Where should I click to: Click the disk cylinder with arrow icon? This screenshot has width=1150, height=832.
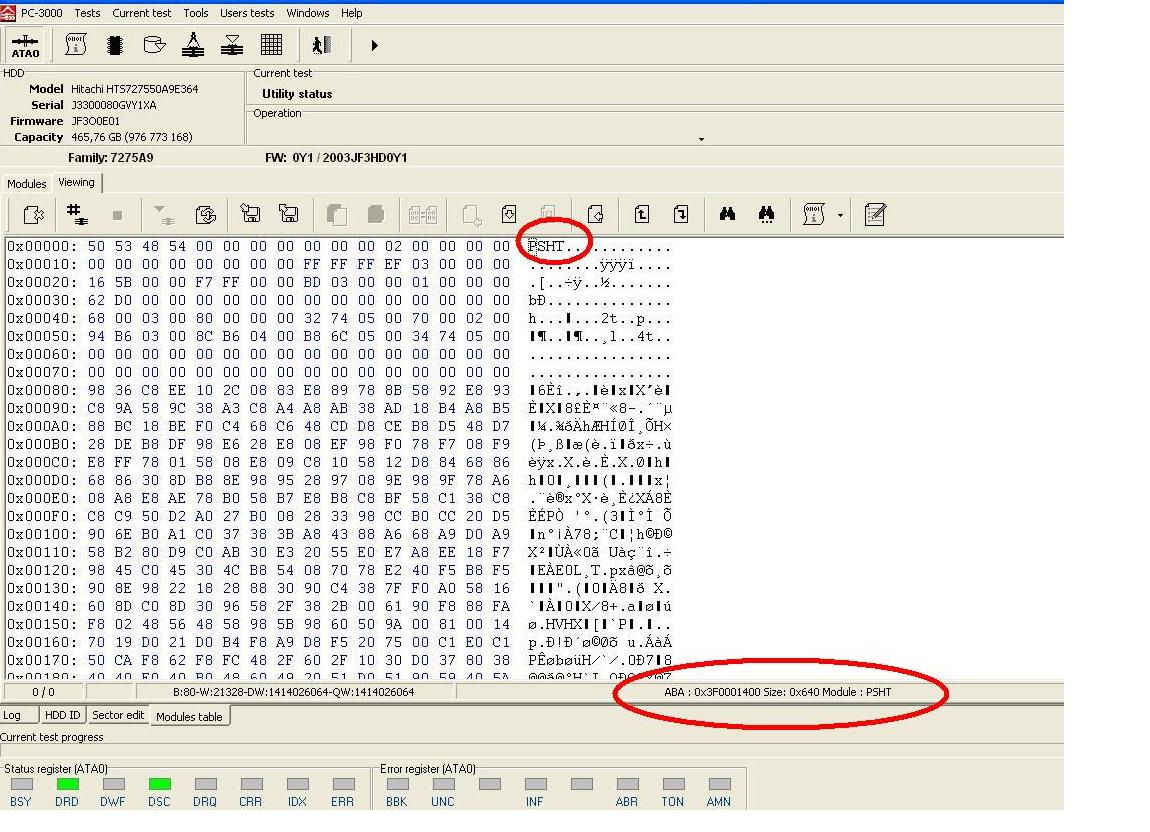pos(154,45)
